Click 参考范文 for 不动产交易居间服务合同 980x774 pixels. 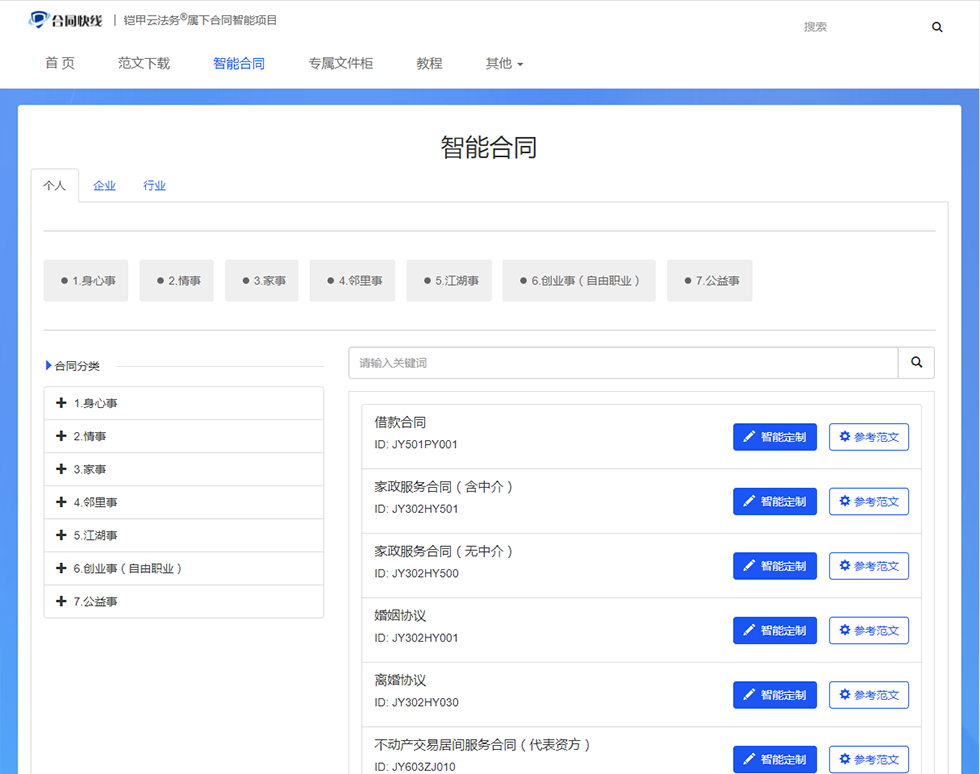[869, 759]
